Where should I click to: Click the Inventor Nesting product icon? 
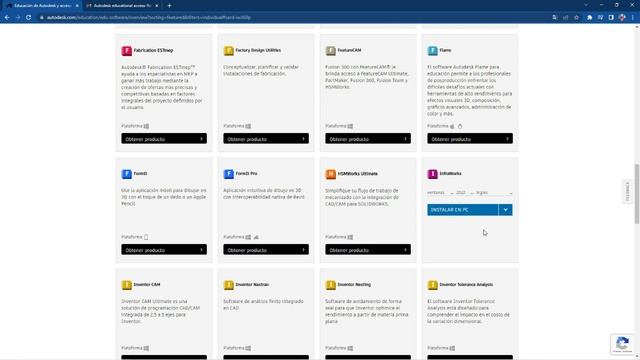coord(331,285)
